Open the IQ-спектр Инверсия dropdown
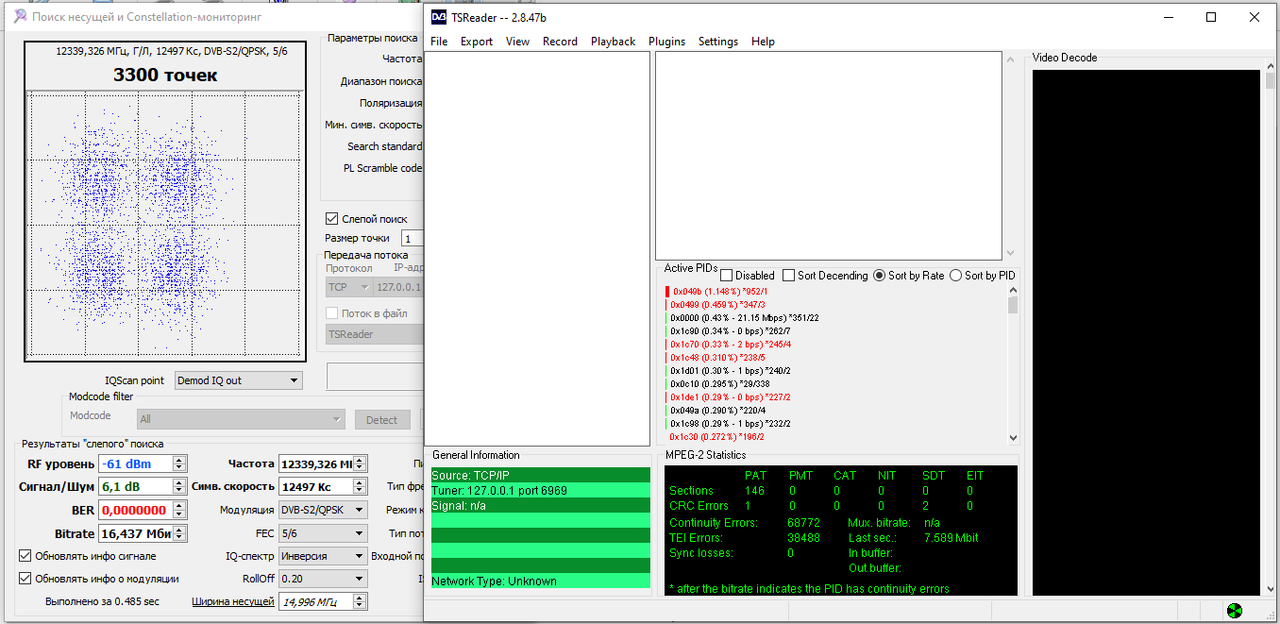The width and height of the screenshot is (1280, 624). (323, 556)
